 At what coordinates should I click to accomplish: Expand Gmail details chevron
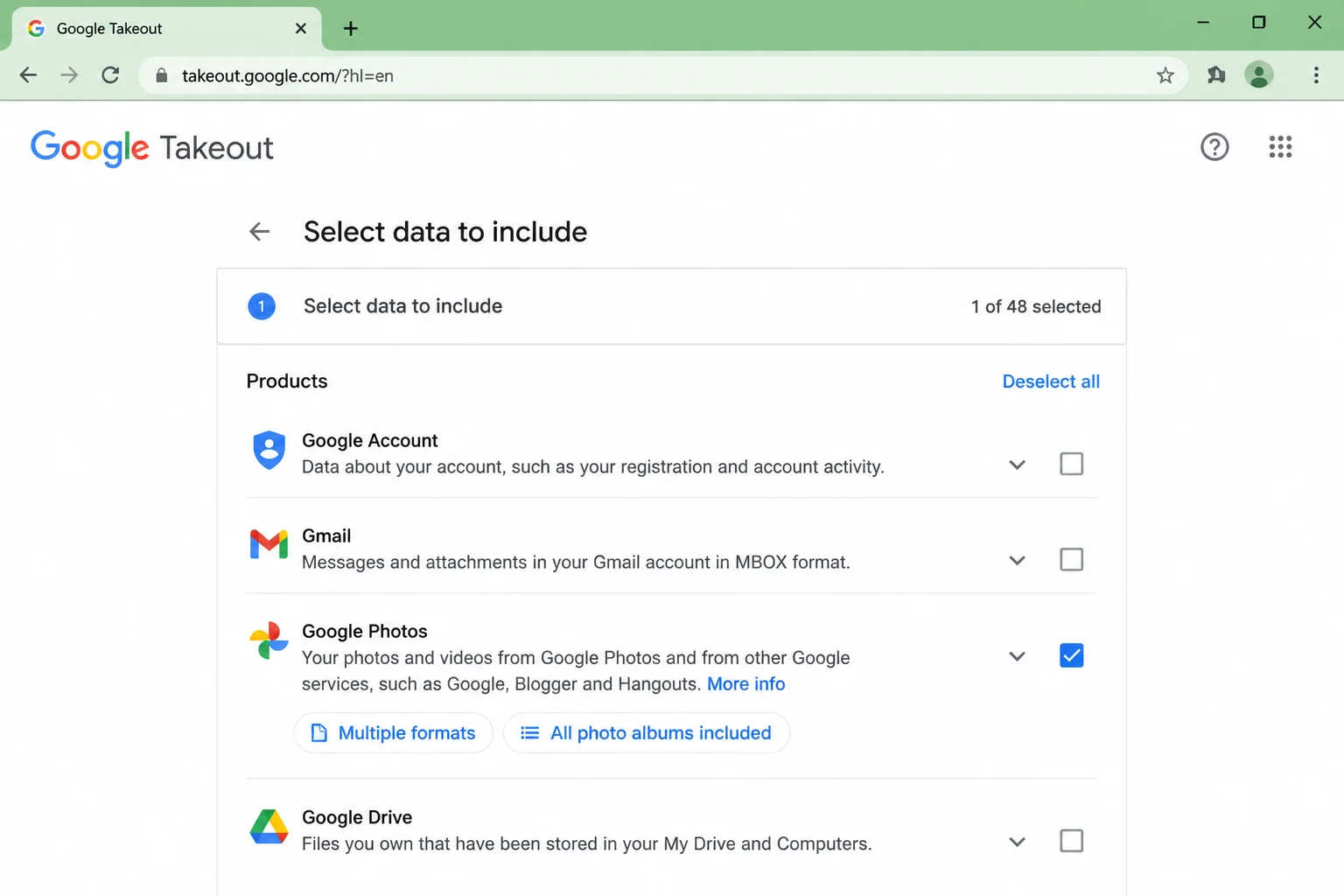tap(1017, 560)
